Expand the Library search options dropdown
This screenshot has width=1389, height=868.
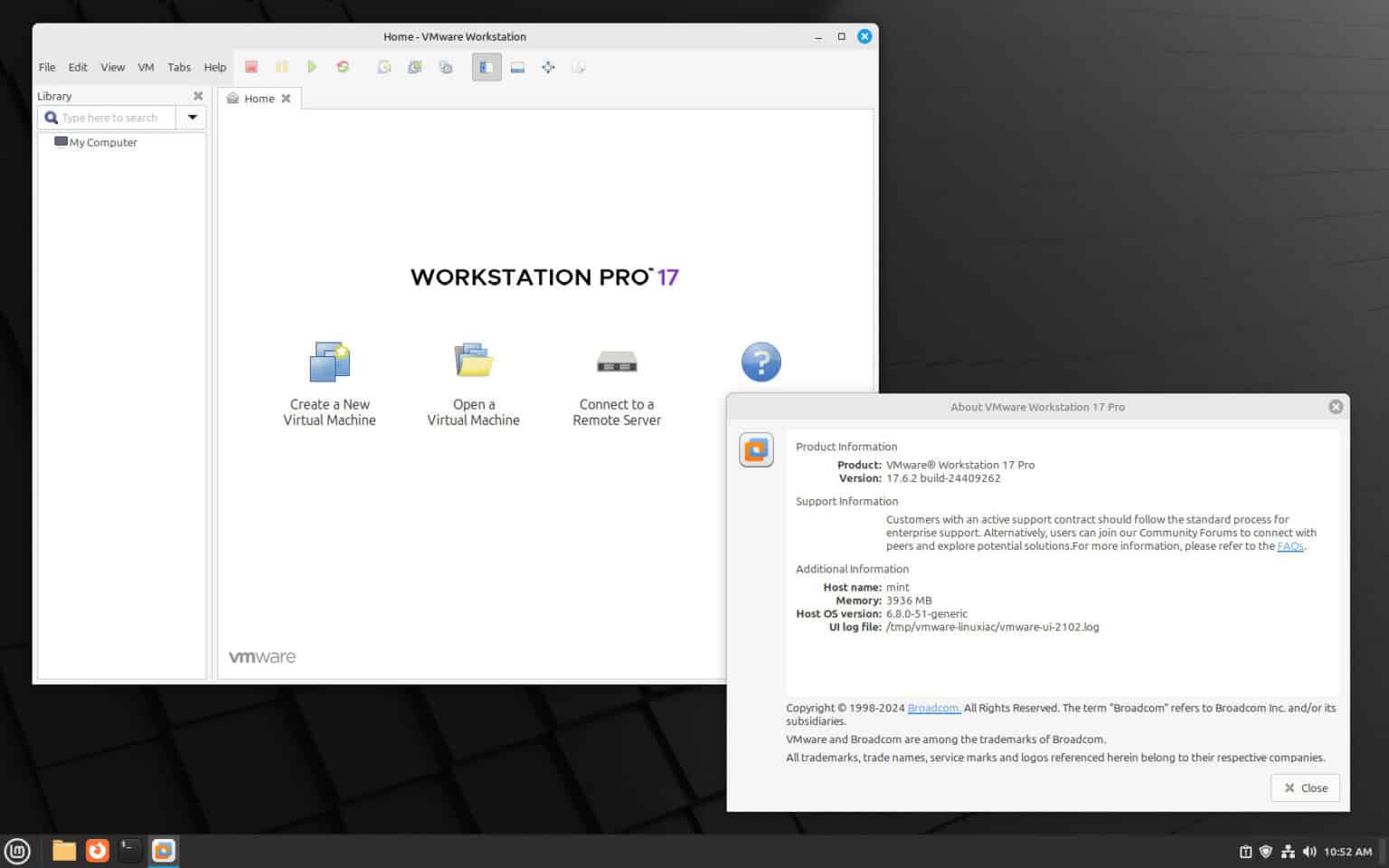coord(191,117)
